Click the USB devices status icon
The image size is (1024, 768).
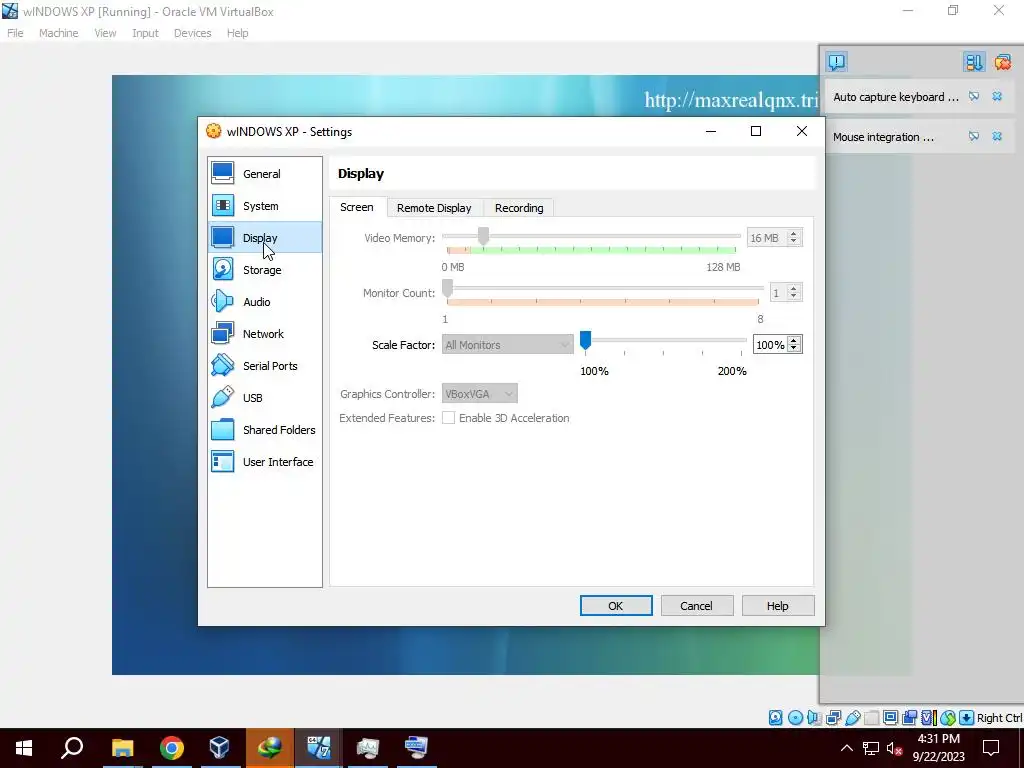click(852, 718)
